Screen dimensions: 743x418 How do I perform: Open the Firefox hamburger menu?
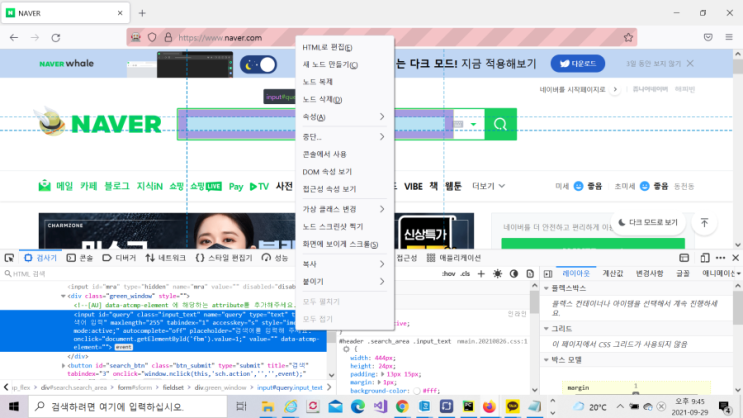click(x=729, y=37)
